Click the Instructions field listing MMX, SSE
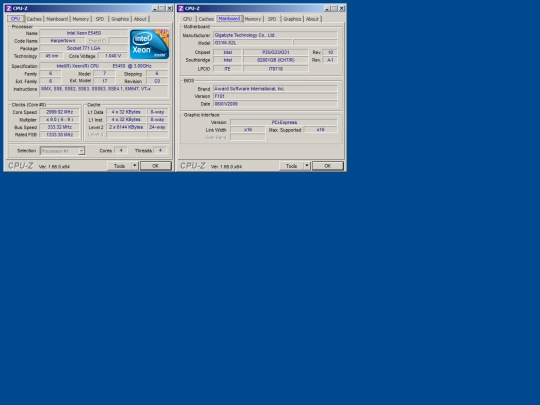 click(x=104, y=91)
